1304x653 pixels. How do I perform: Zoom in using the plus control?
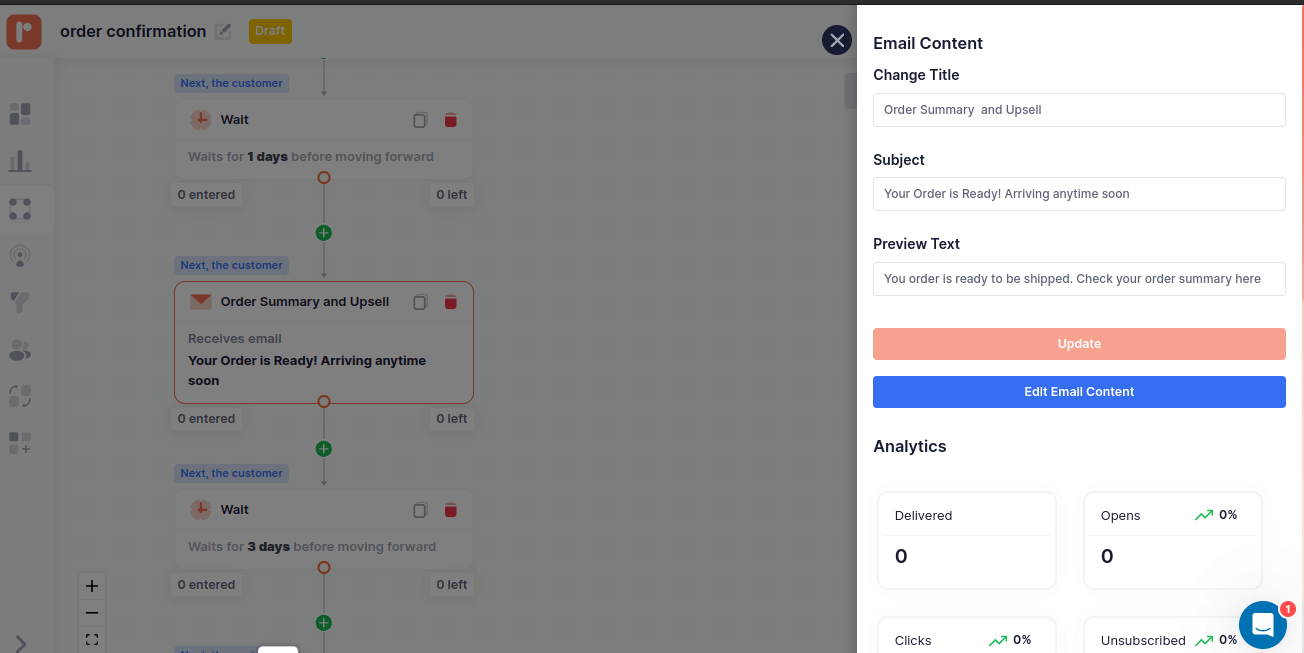point(91,585)
